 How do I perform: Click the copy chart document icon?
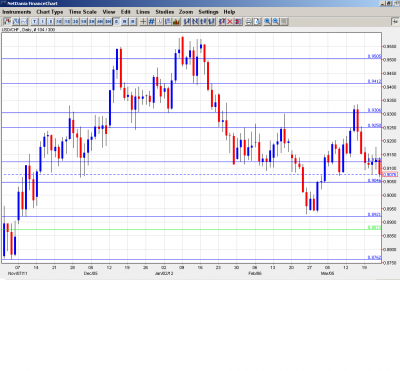257,22
